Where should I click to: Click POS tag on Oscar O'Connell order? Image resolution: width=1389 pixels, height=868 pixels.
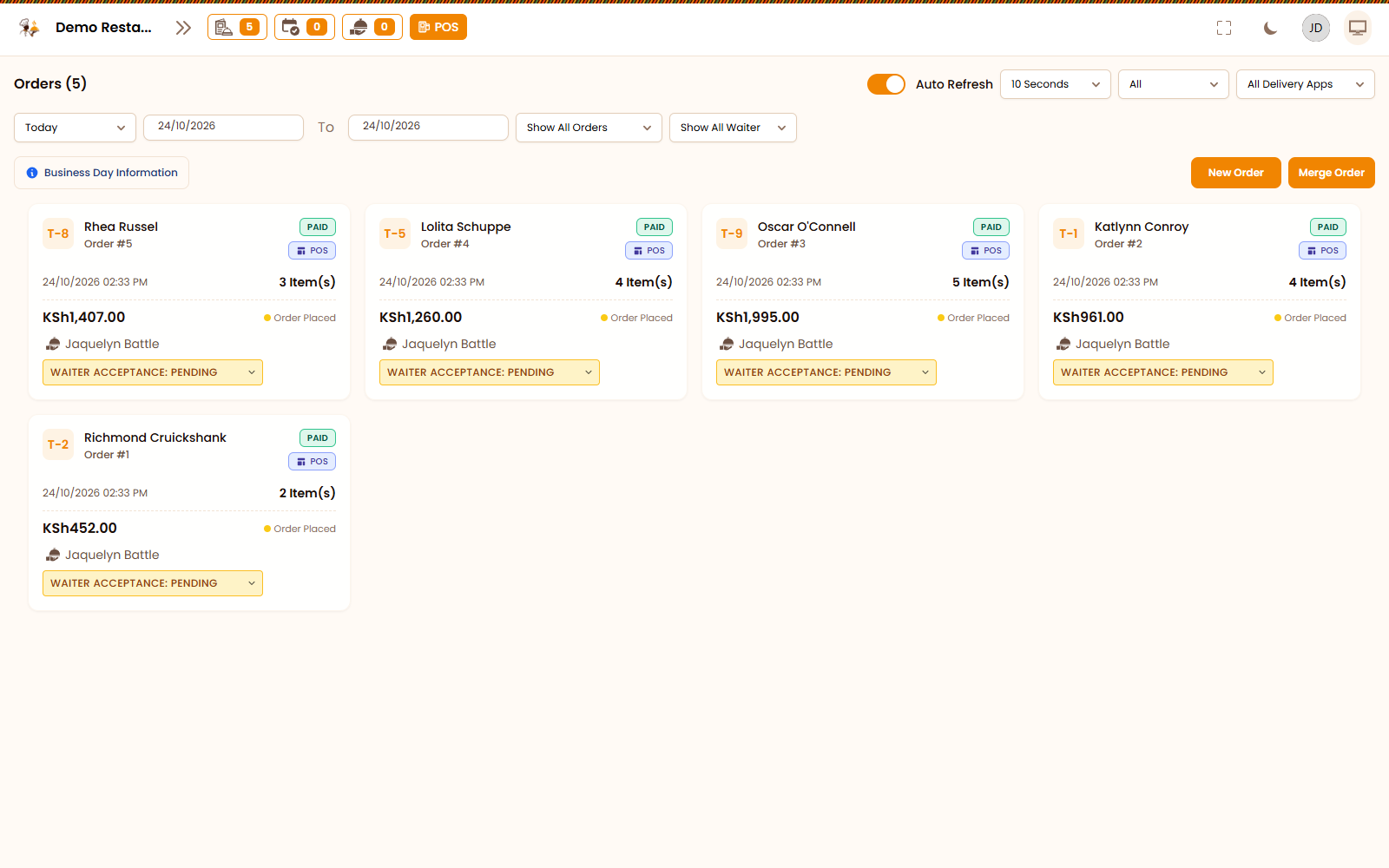tap(986, 251)
